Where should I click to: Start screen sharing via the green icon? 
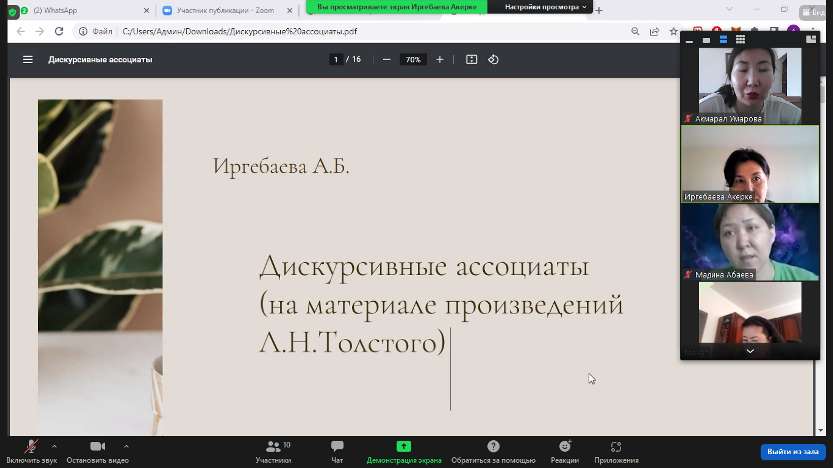click(x=403, y=450)
